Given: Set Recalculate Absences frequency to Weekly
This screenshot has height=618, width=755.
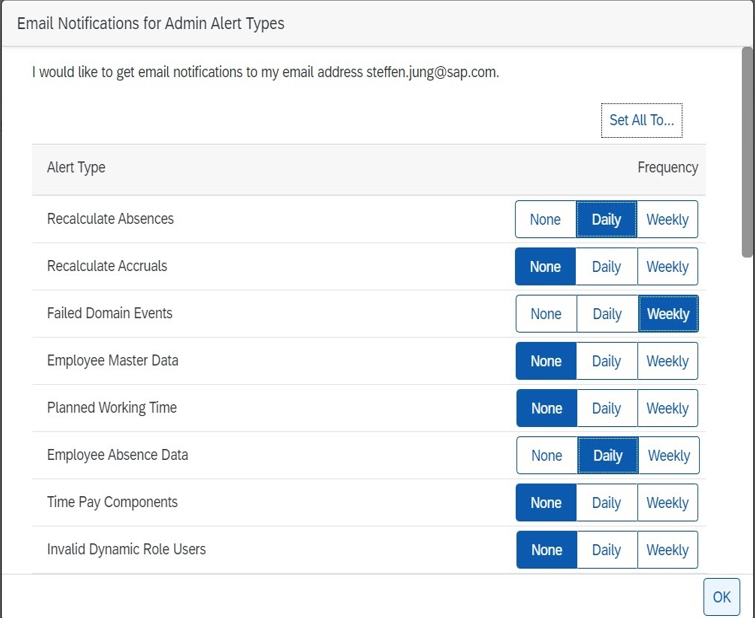Looking at the screenshot, I should point(667,219).
